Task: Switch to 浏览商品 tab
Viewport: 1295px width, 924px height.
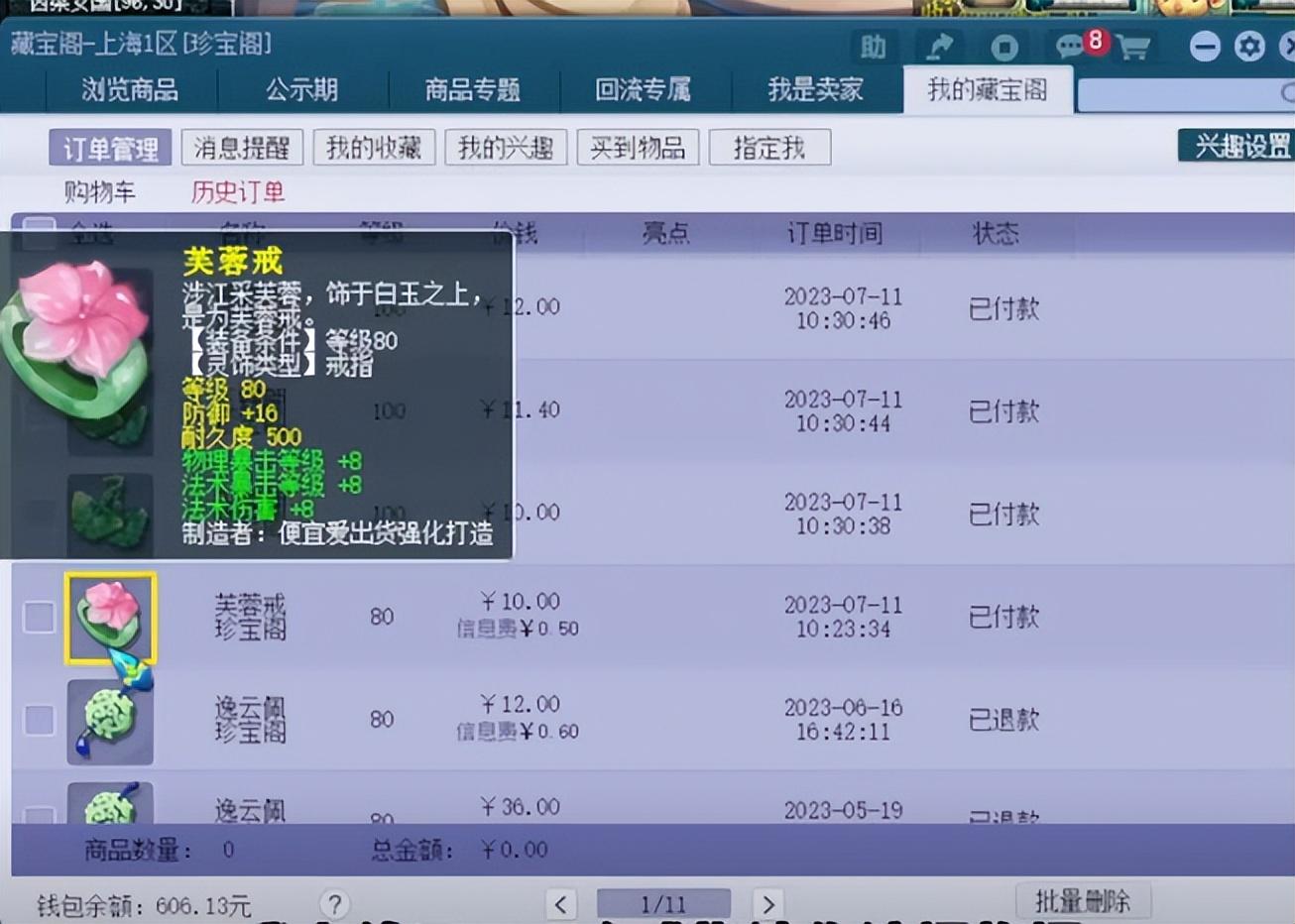Action: tap(130, 90)
